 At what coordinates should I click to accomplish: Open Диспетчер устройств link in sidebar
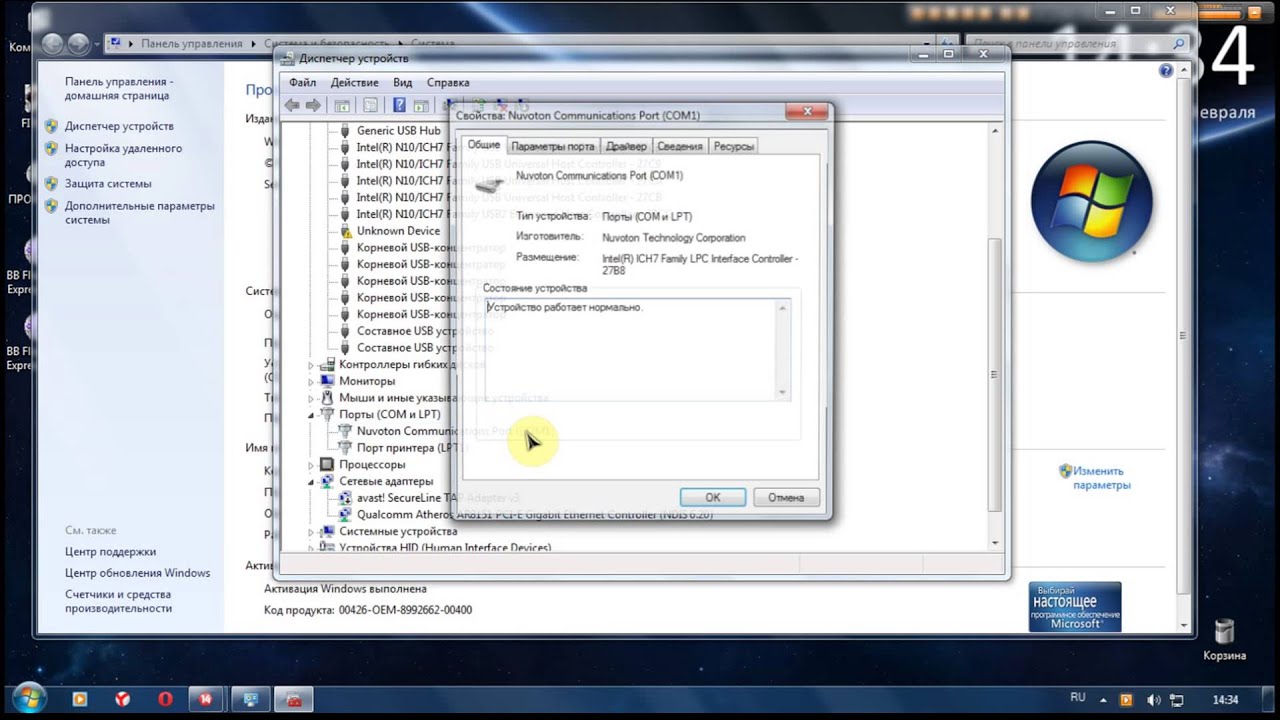click(x=119, y=126)
